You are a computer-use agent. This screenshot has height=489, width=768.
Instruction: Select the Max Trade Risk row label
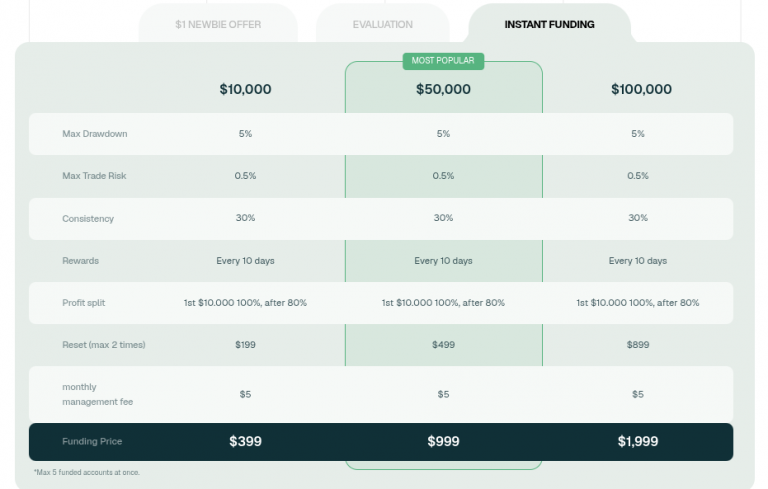coord(94,176)
